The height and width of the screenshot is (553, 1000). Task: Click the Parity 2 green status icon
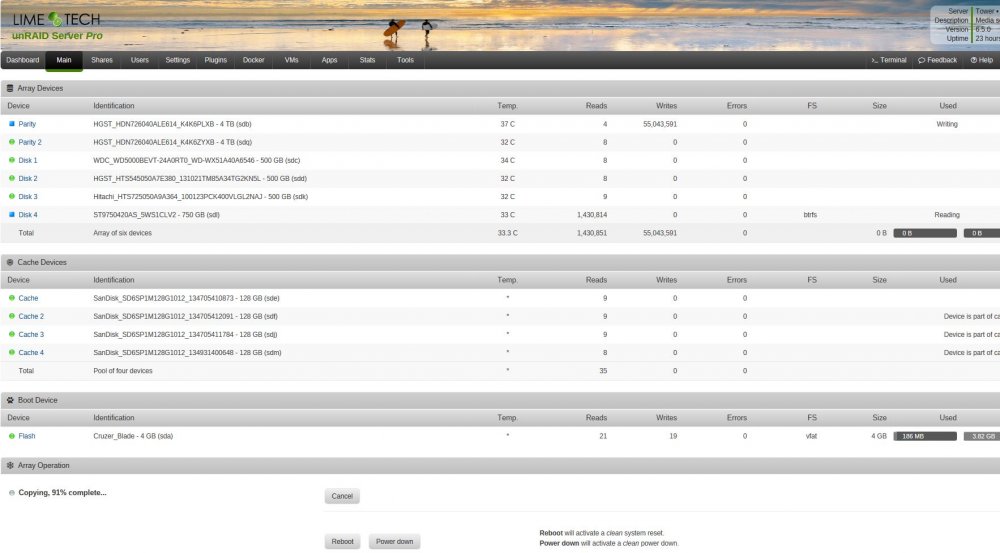click(11, 142)
